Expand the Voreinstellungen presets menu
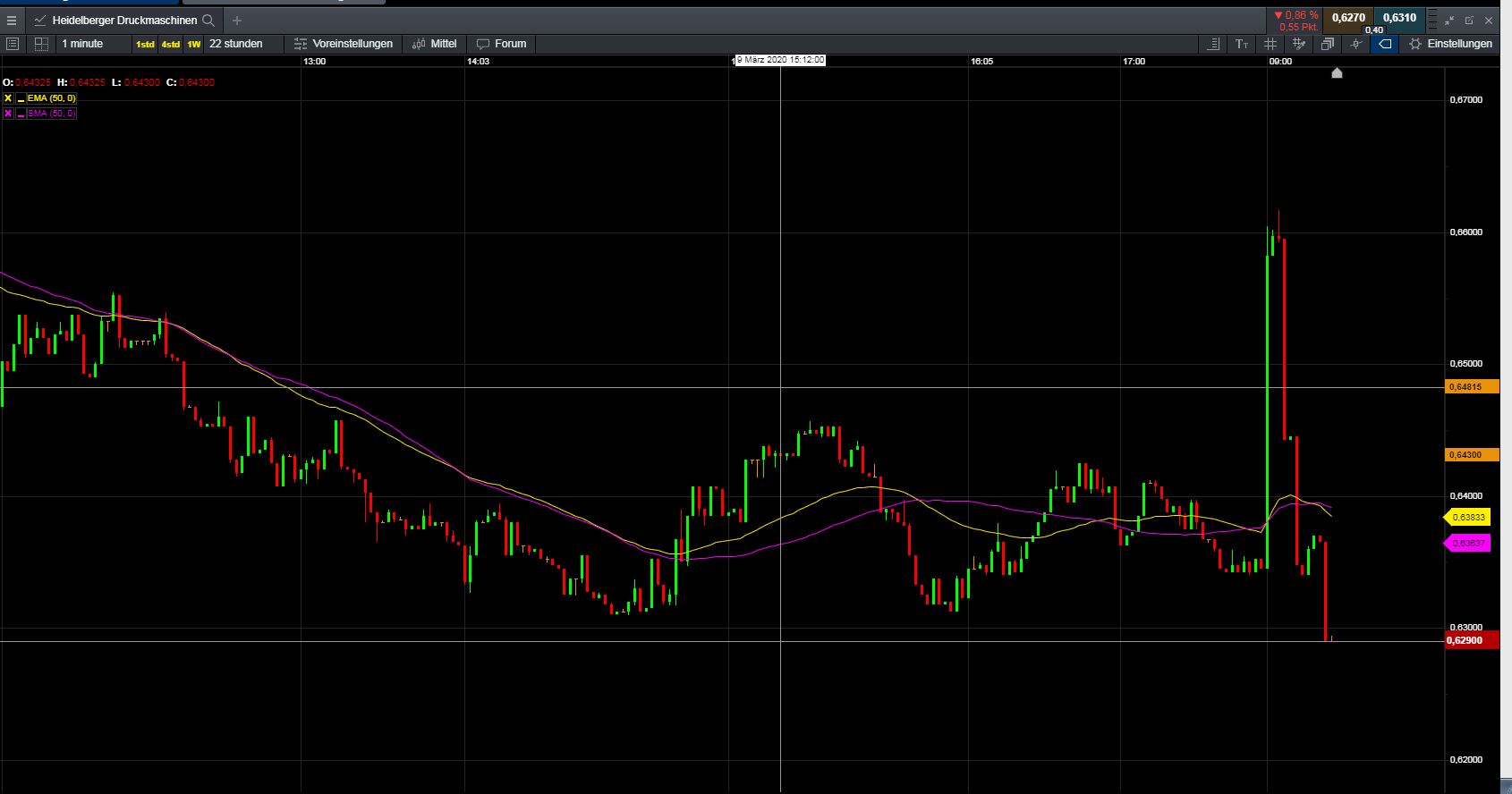This screenshot has width=1512, height=794. 344,44
